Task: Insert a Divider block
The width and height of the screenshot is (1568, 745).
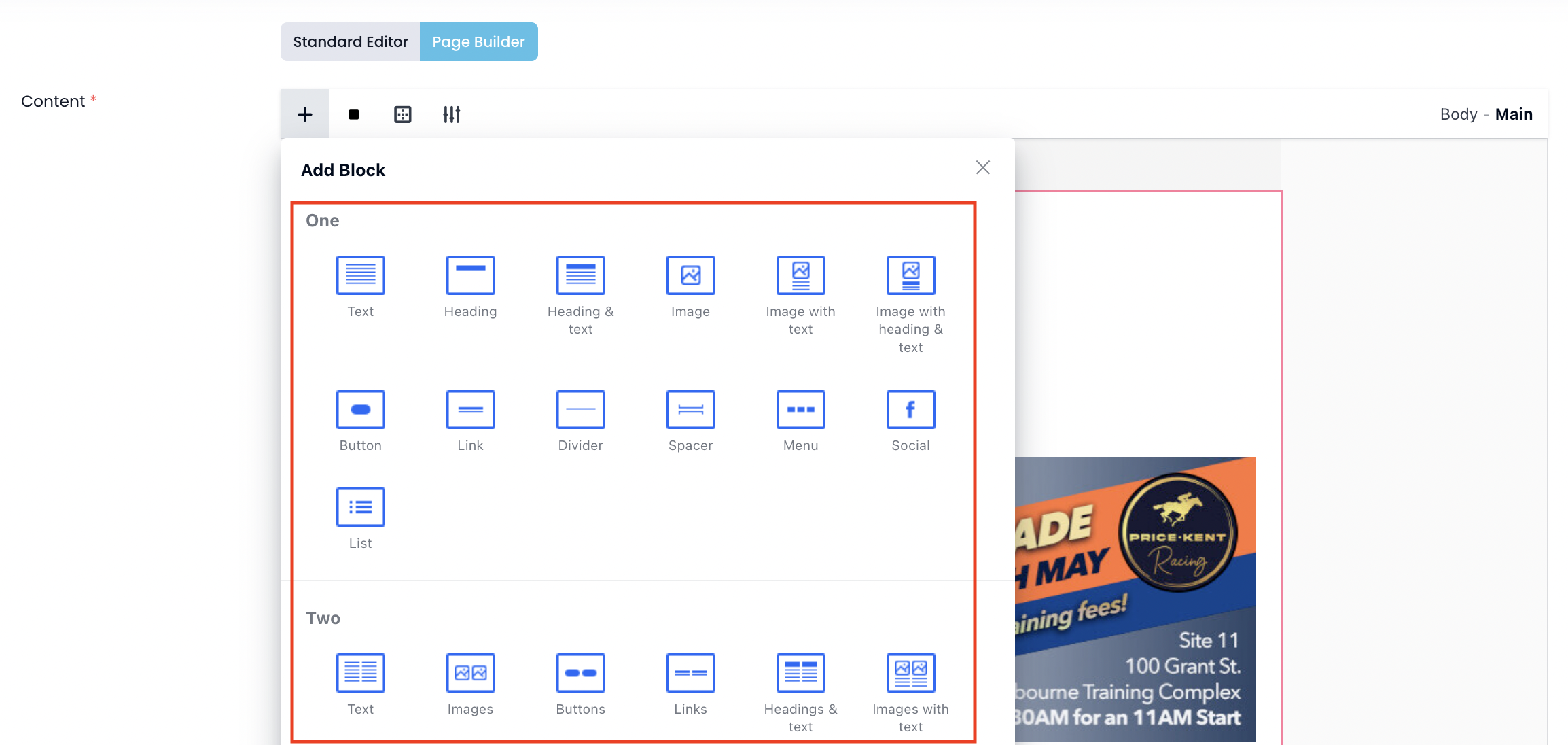Action: point(580,409)
